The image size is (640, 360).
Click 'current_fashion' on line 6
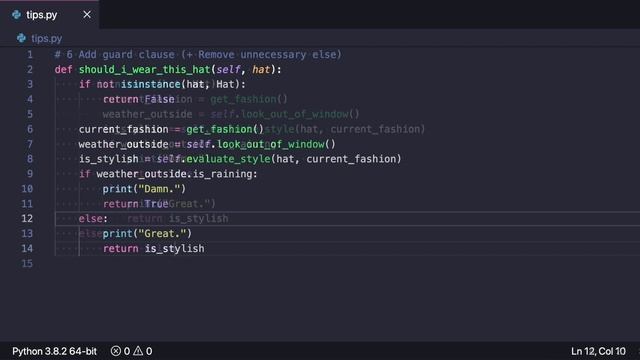point(123,129)
